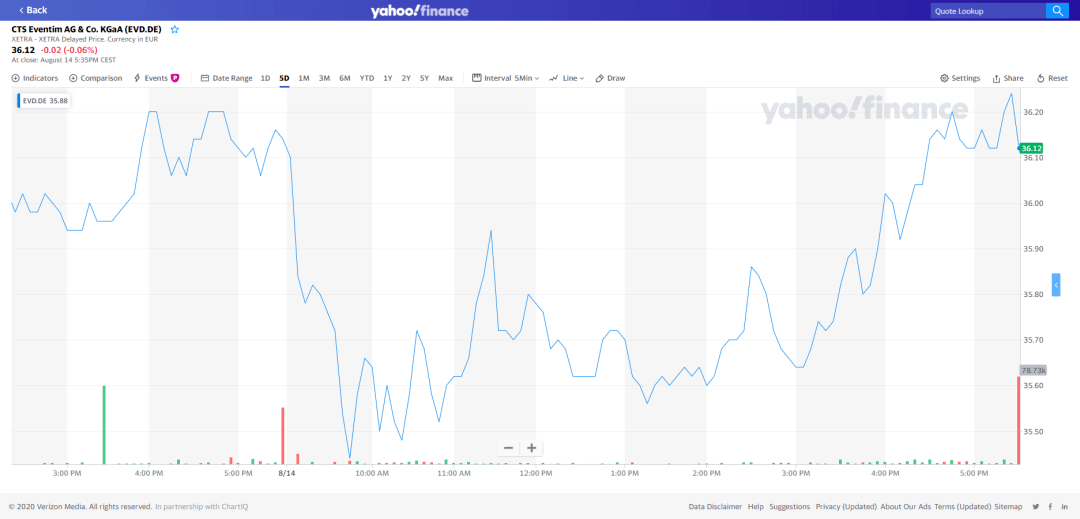The width and height of the screenshot is (1080, 519).
Task: Share the chart
Action: (1008, 78)
